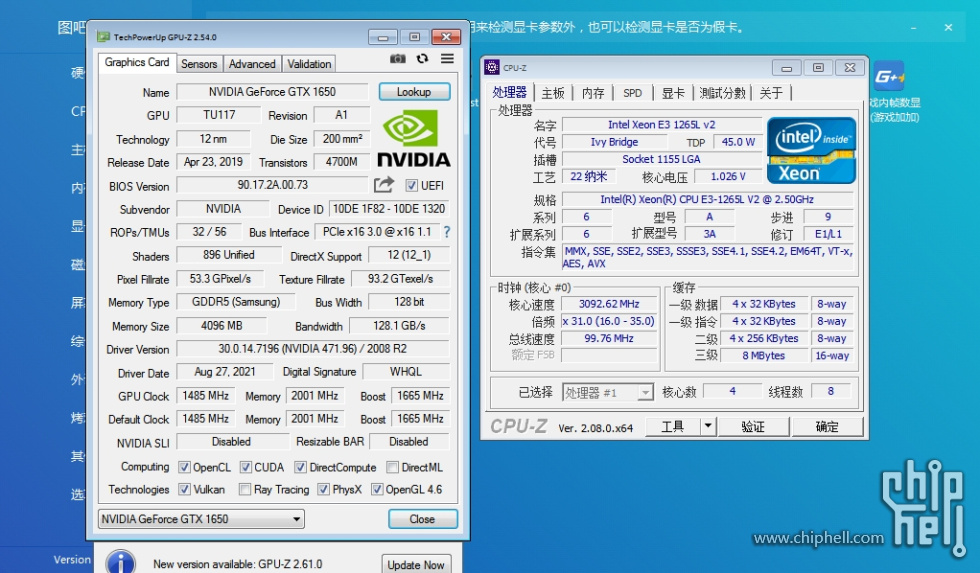The height and width of the screenshot is (573, 980).
Task: Switch to the Graphics Card tab
Action: [x=137, y=62]
